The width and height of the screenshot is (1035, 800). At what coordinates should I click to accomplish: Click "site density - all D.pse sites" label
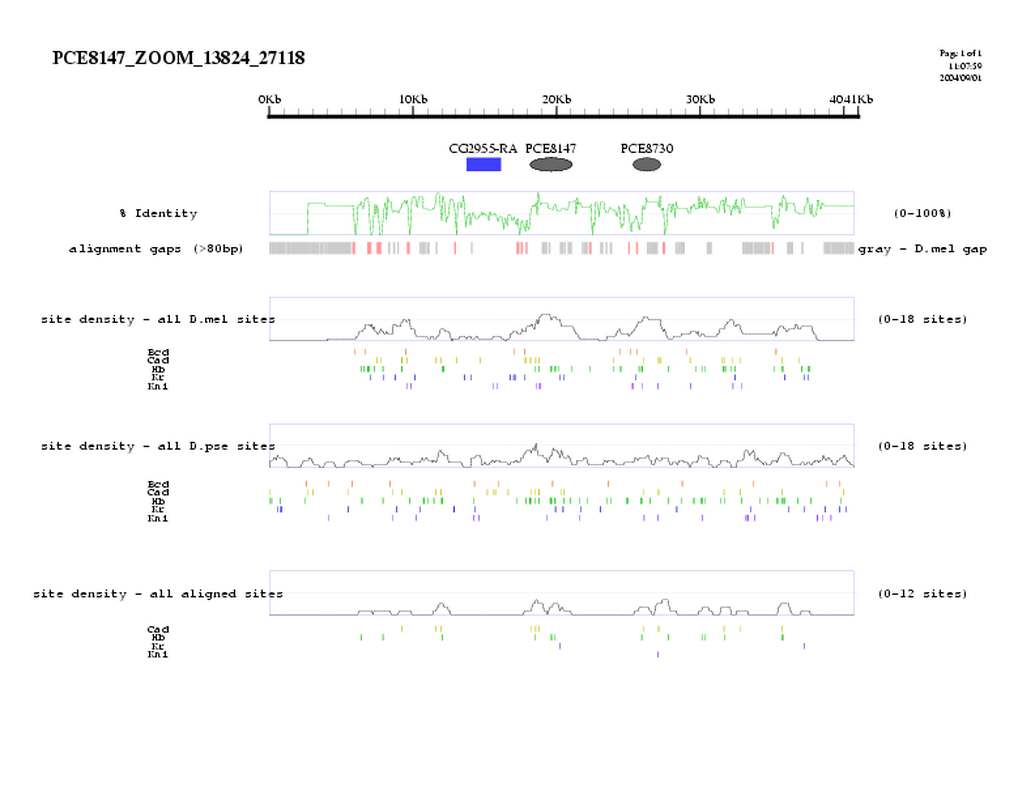(158, 446)
